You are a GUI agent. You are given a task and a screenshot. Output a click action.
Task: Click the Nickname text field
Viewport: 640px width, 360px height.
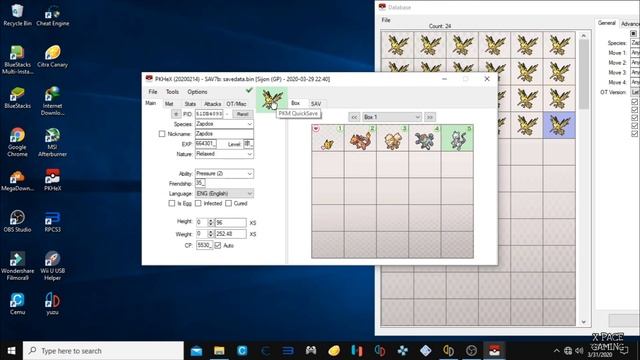[224, 134]
